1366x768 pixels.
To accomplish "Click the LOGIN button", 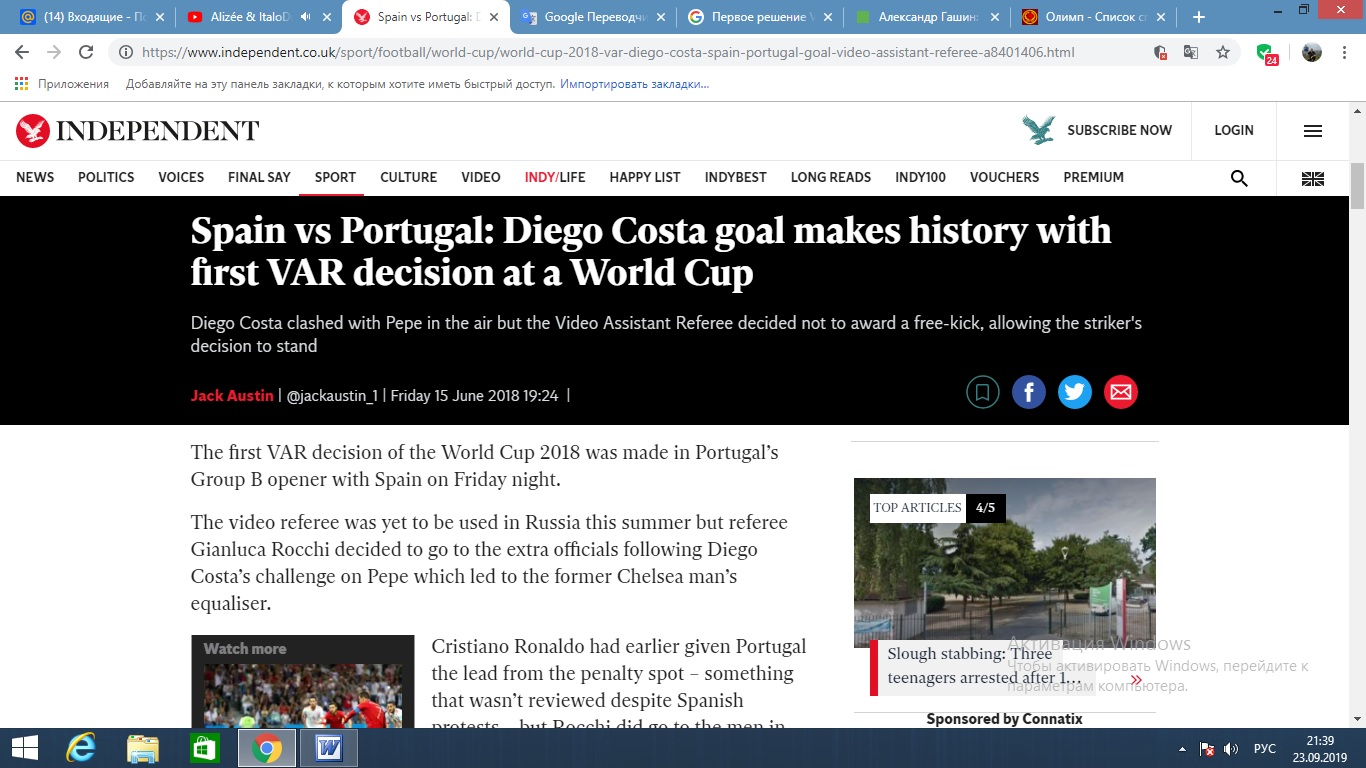I will [x=1234, y=130].
